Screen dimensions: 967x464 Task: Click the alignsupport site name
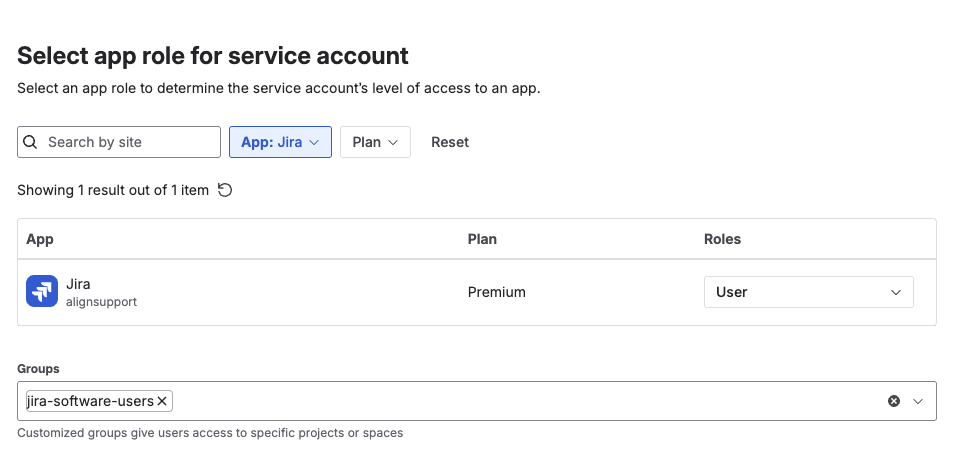tap(101, 302)
